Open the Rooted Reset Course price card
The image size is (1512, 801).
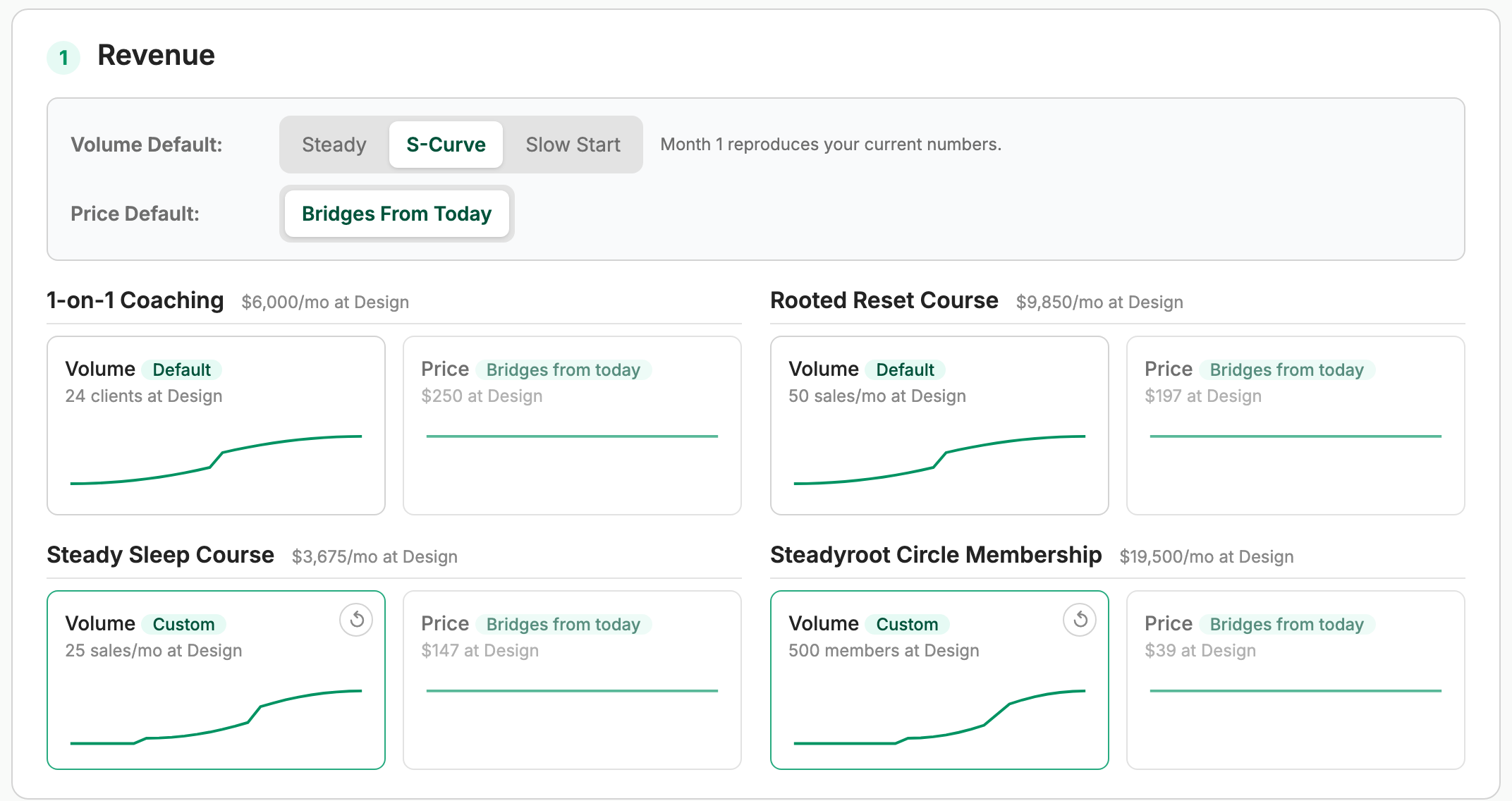point(1295,425)
